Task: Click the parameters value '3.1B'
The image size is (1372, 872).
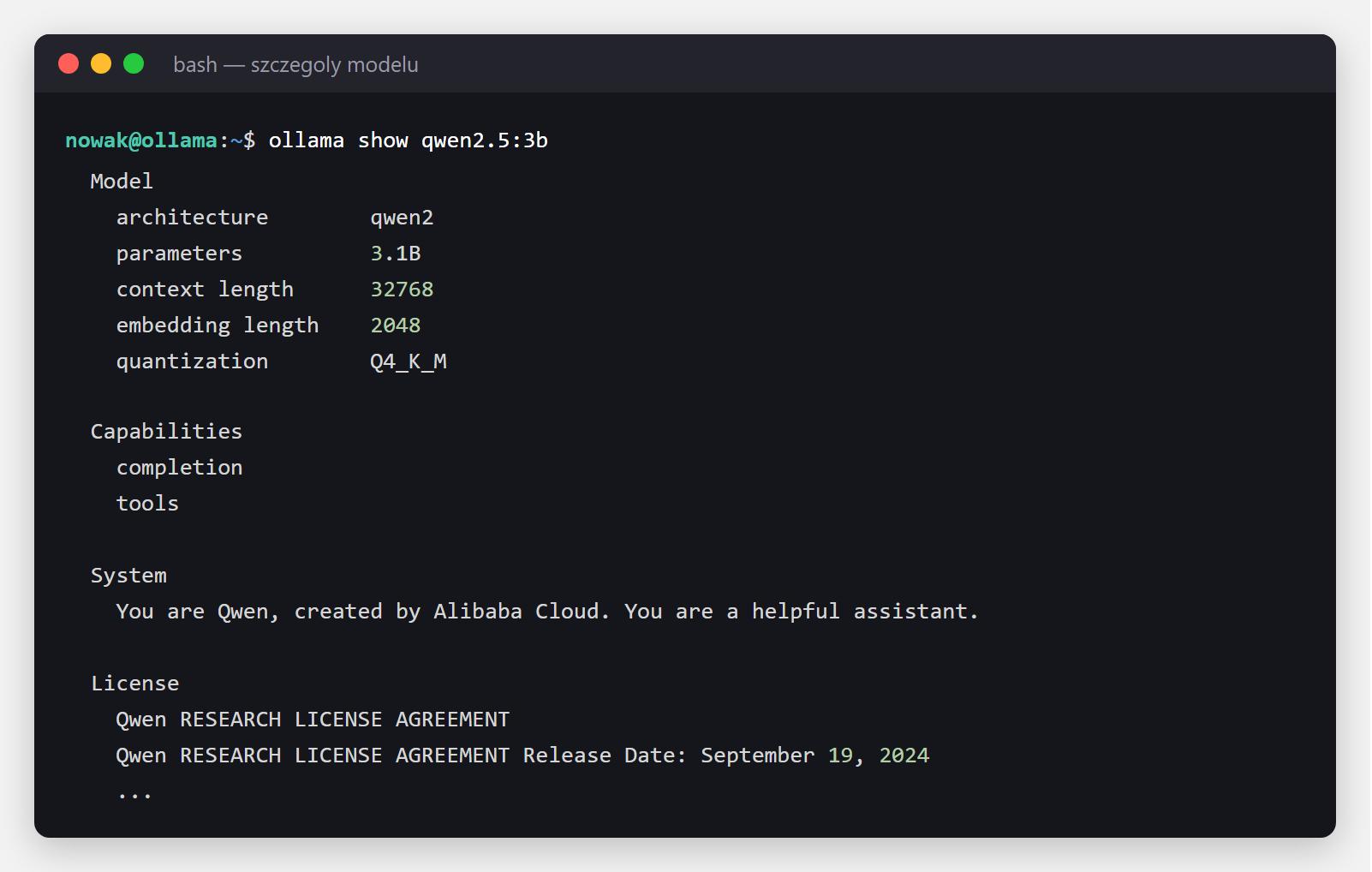Action: 396,254
